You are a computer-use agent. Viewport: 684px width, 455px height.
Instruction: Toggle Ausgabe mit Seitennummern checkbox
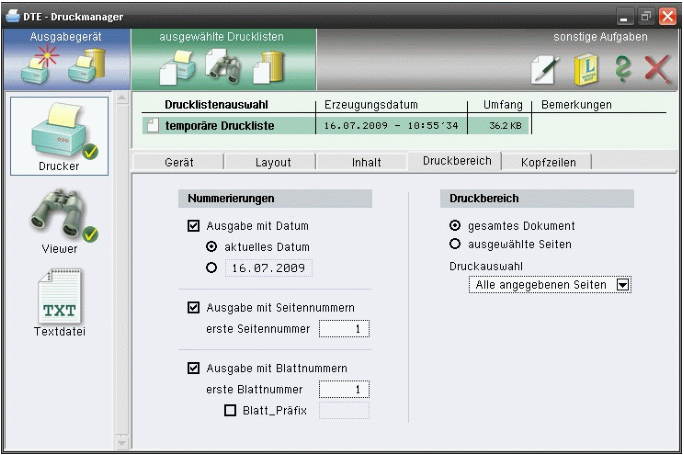[x=194, y=307]
